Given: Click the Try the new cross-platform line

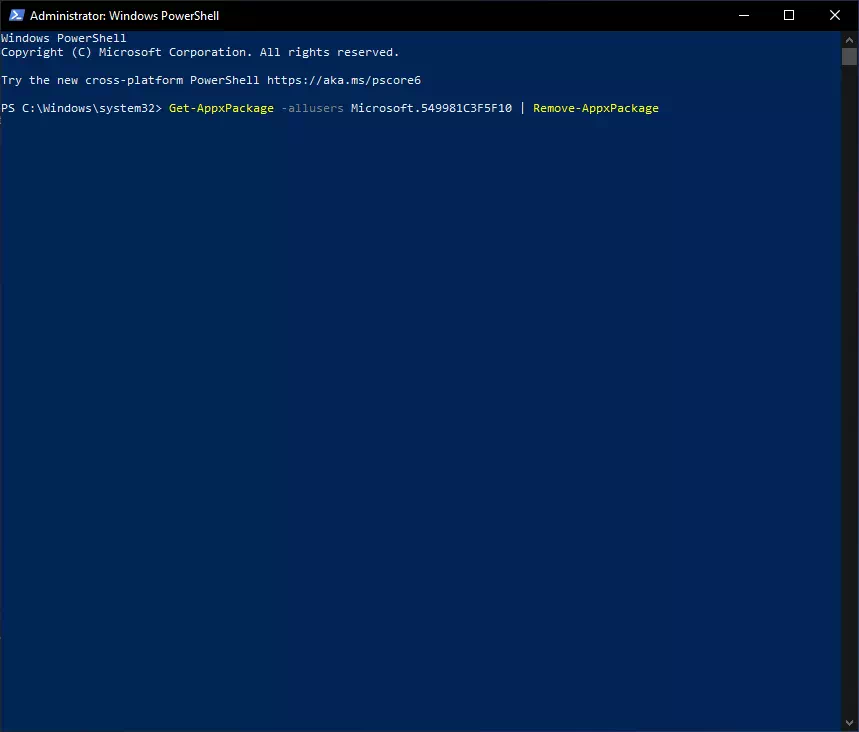Looking at the screenshot, I should tap(211, 80).
